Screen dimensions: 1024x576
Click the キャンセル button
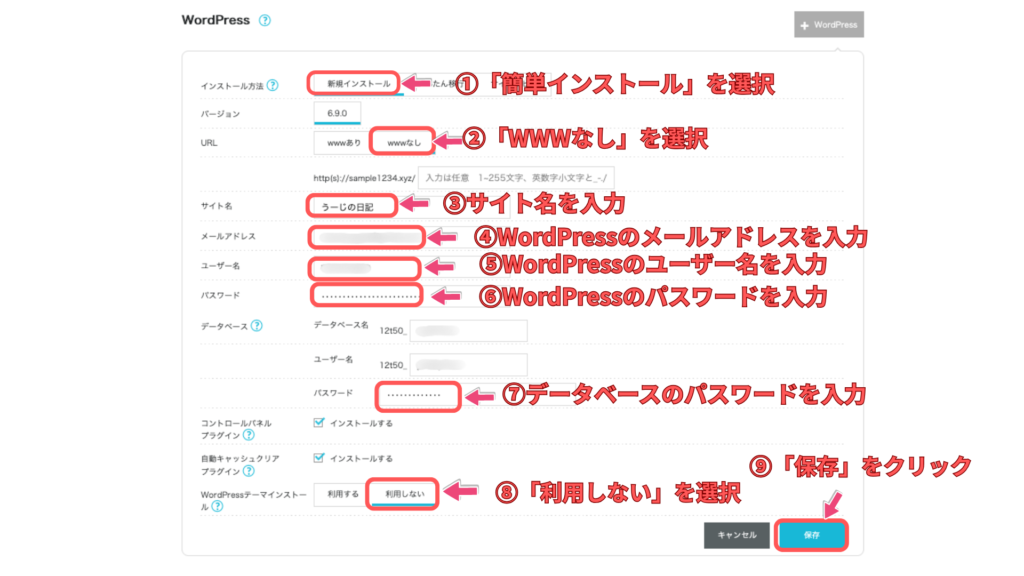tap(737, 535)
